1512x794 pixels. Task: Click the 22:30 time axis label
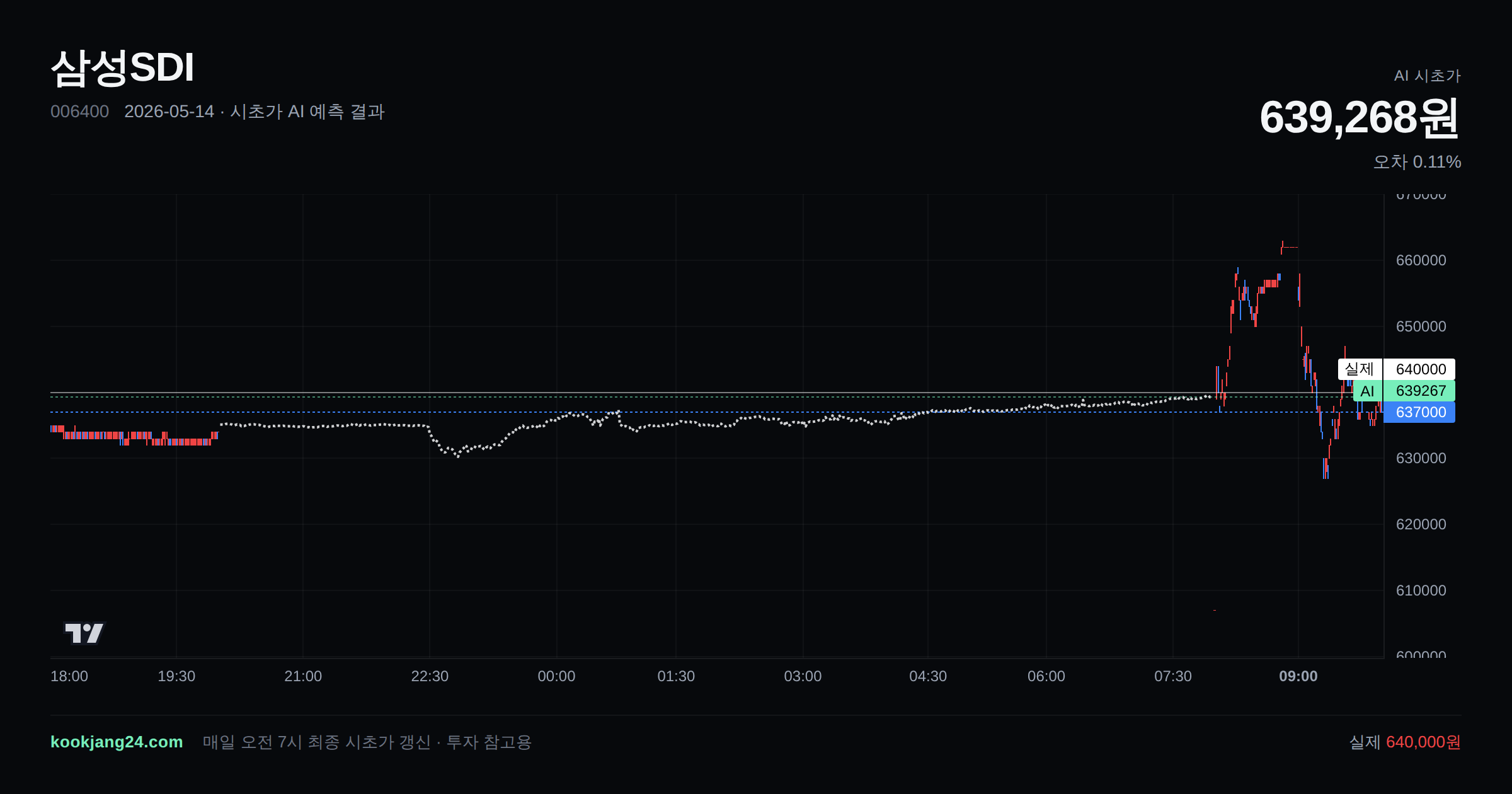pyautogui.click(x=430, y=676)
